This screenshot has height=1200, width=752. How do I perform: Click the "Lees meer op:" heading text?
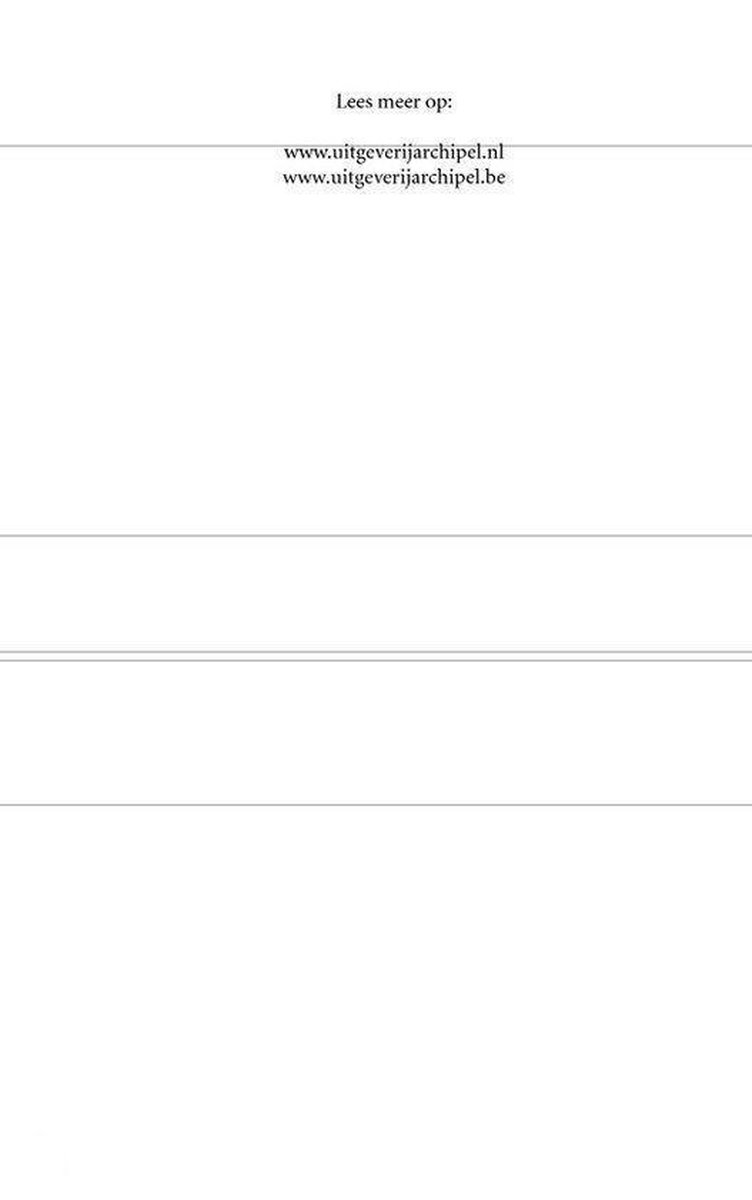tap(394, 102)
